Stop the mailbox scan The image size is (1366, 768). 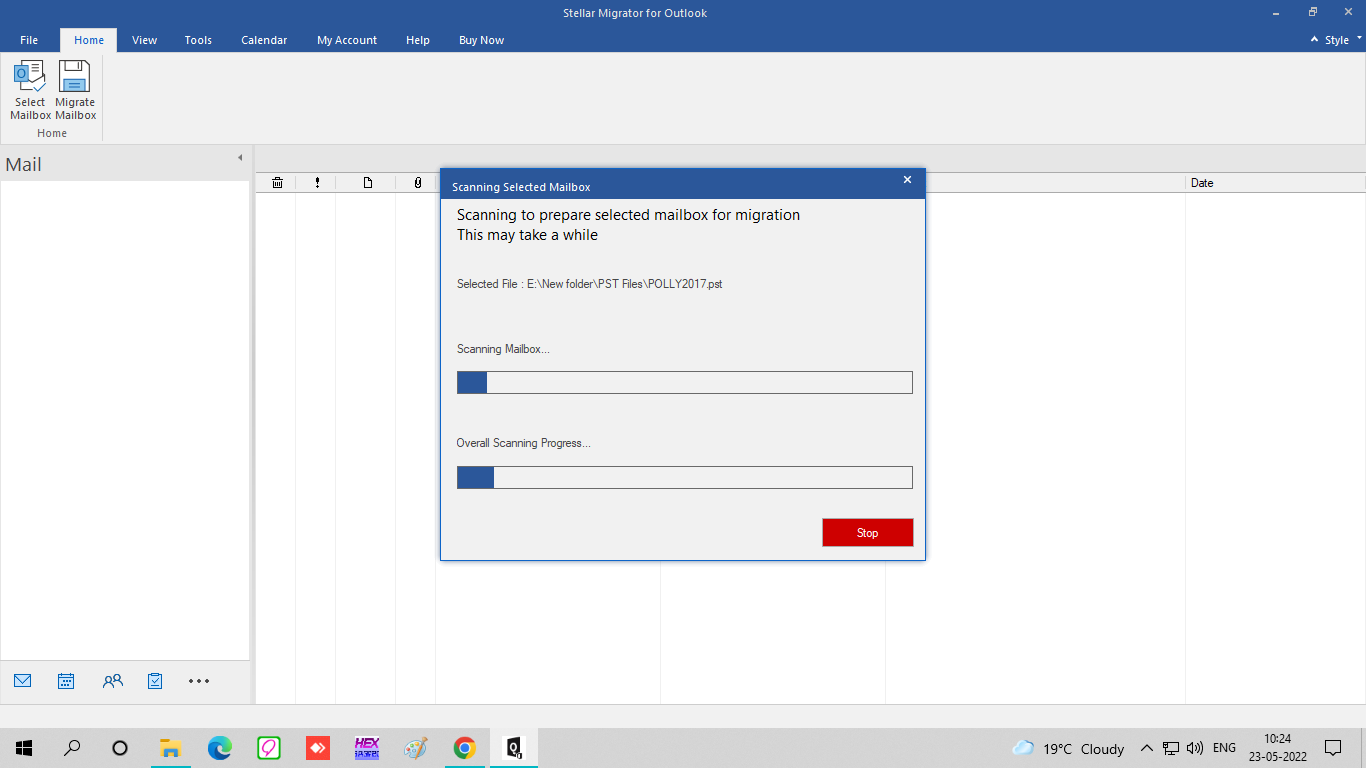tap(868, 533)
